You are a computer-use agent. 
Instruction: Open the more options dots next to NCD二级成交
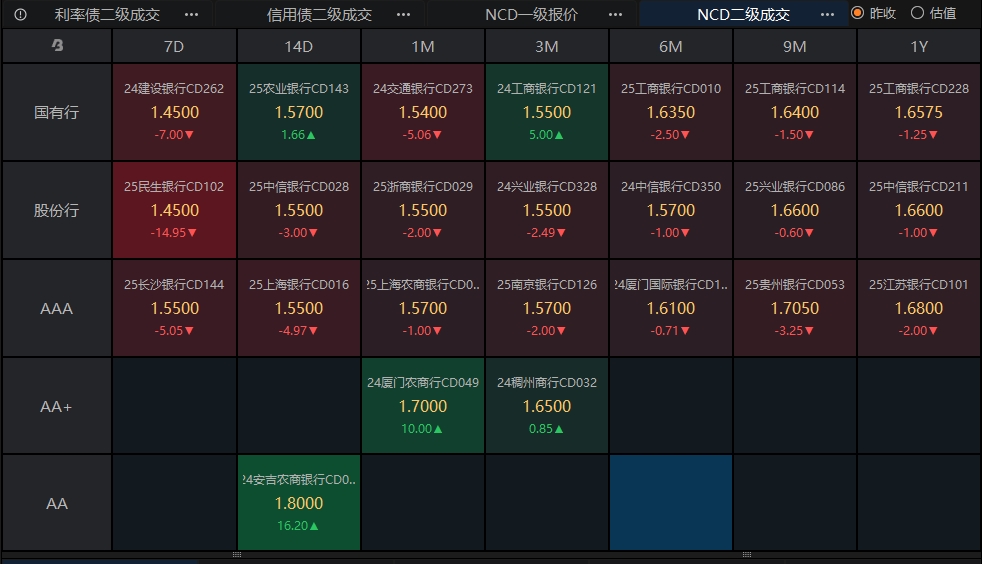pos(827,14)
